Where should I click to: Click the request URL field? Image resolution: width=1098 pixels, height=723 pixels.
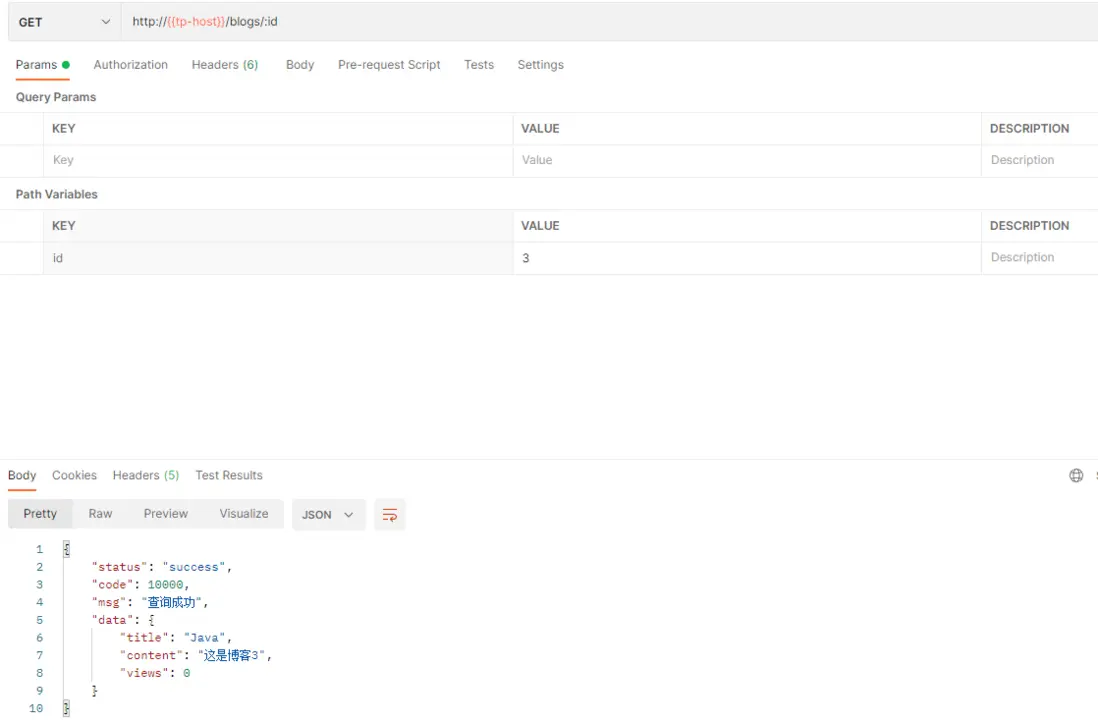(609, 22)
